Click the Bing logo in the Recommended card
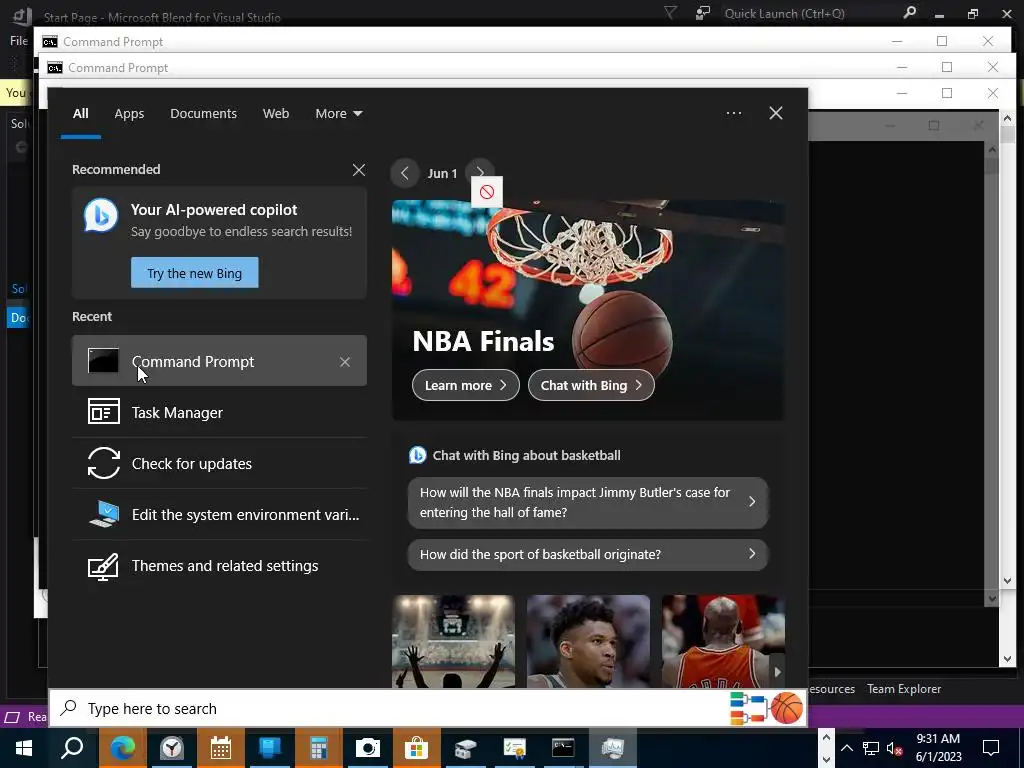Screen dimensions: 1024x768 (101, 215)
